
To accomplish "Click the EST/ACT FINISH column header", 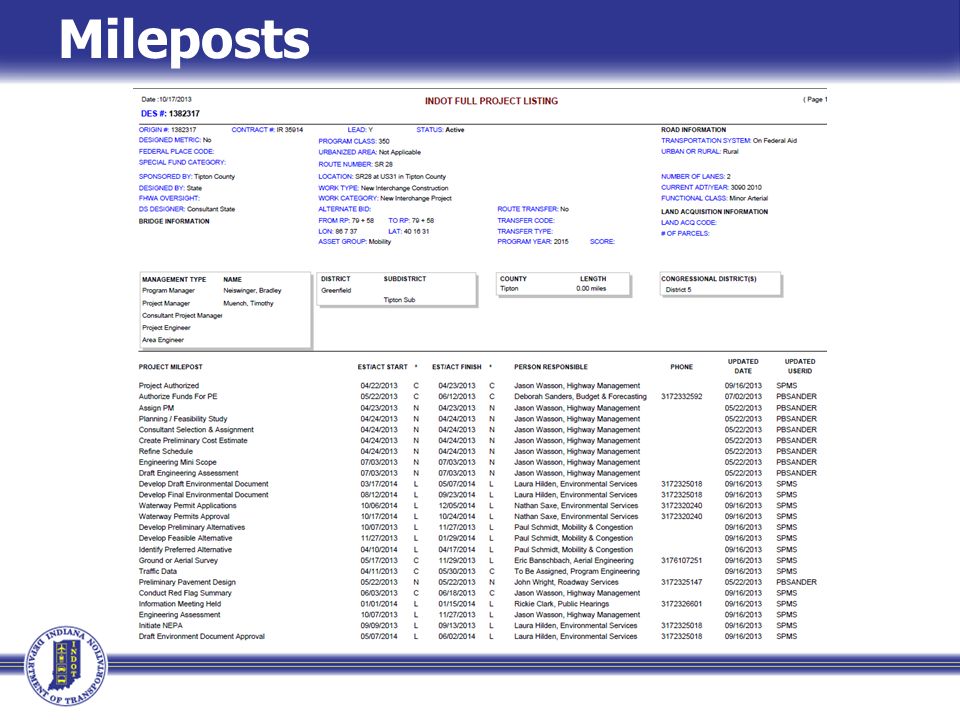I will point(457,367).
